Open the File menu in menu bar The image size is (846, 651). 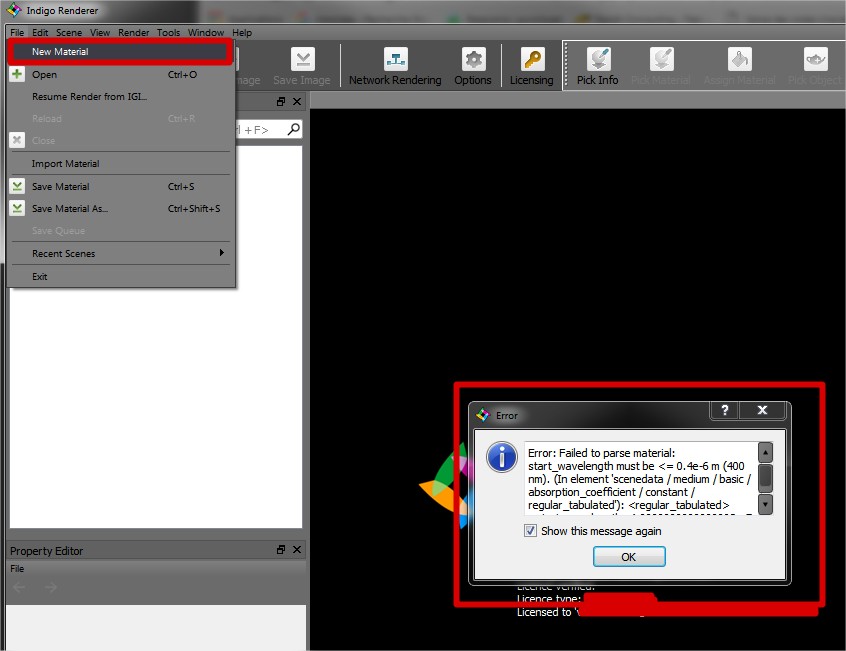coord(17,32)
